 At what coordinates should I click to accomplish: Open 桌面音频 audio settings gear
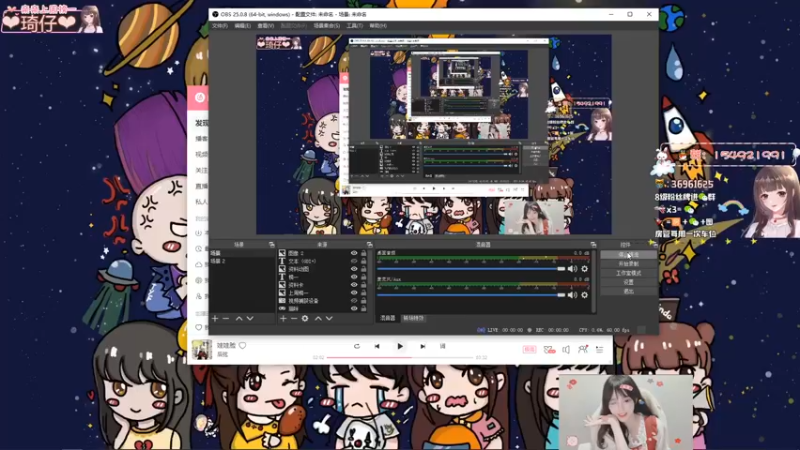click(x=585, y=269)
